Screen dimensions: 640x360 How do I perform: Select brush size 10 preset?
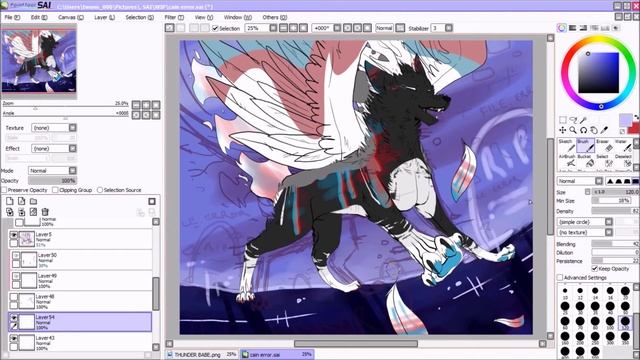pyautogui.click(x=565, y=292)
